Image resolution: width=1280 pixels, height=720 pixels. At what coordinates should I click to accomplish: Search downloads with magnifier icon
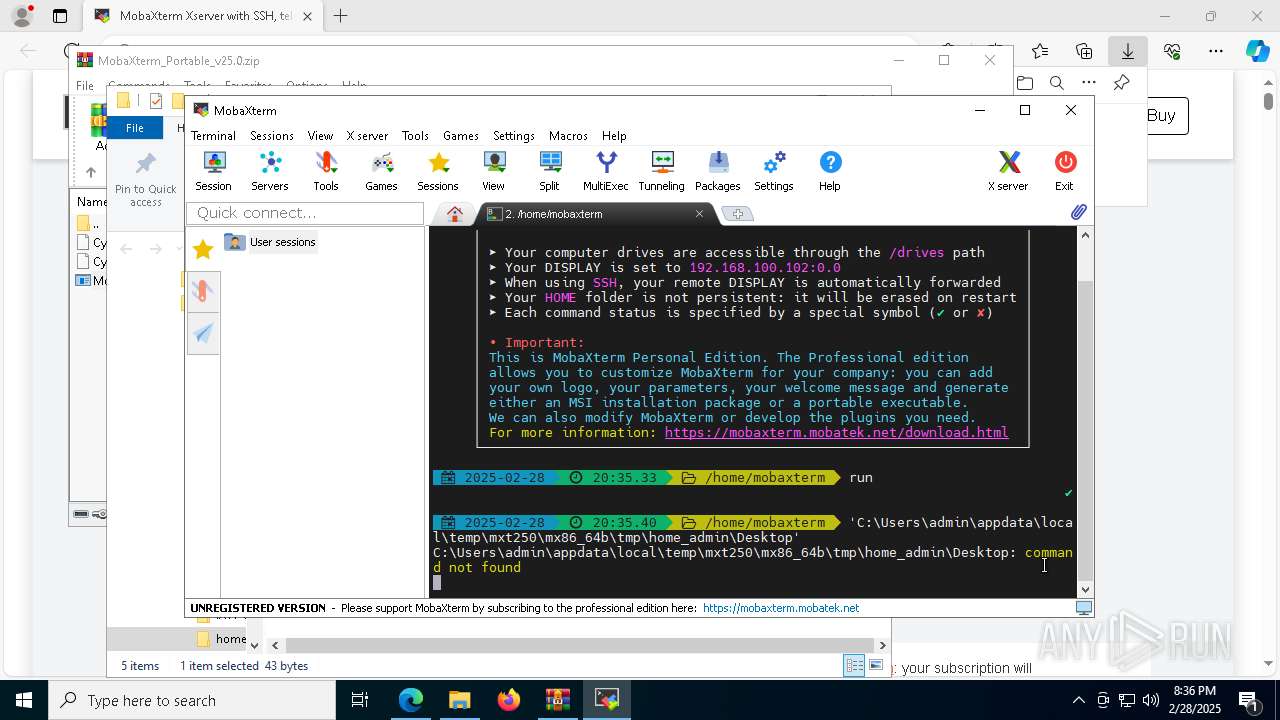[1057, 83]
